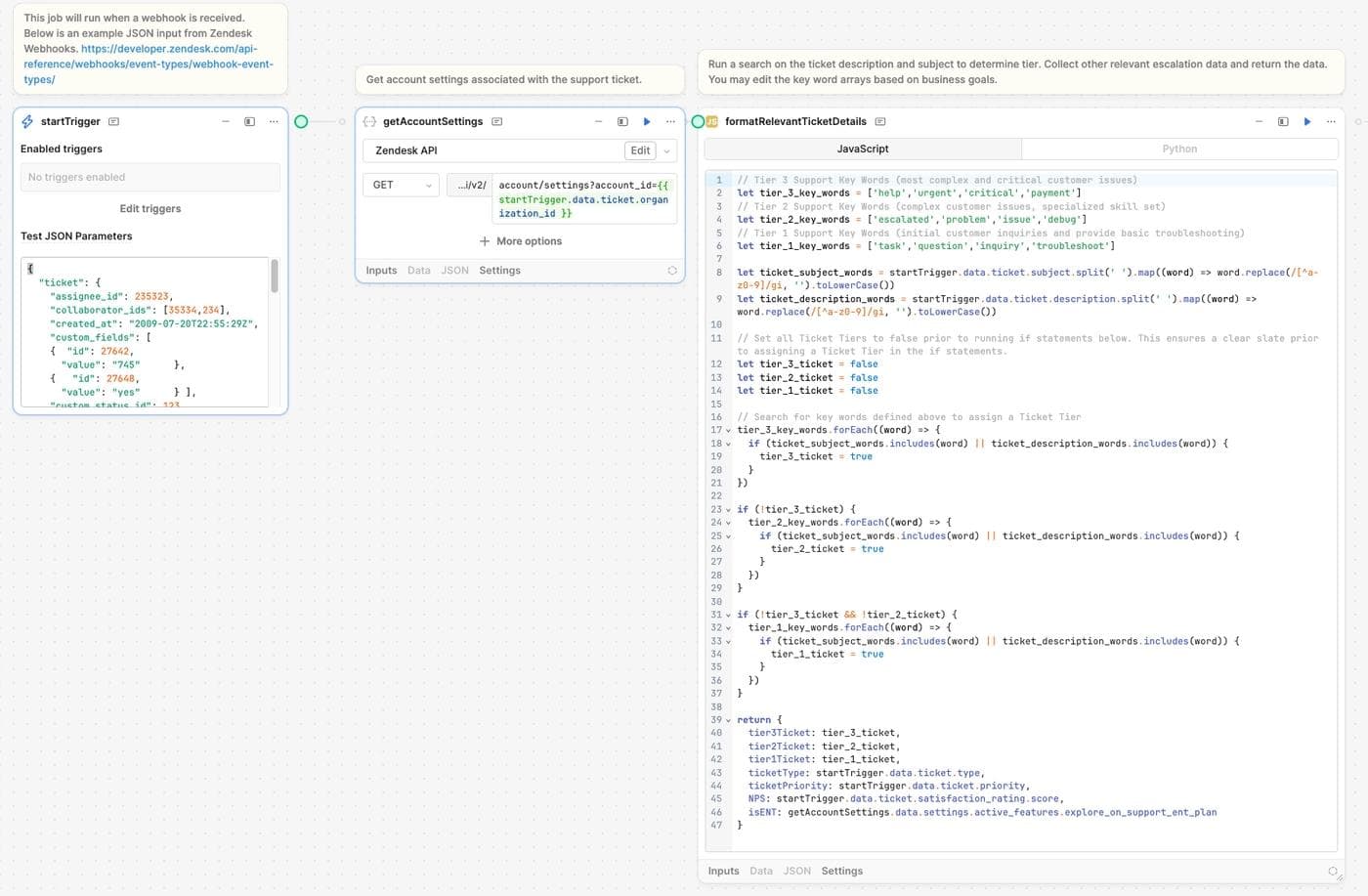Open the Settings tab of getAccountSettings
The image size is (1368, 896).
[x=499, y=270]
